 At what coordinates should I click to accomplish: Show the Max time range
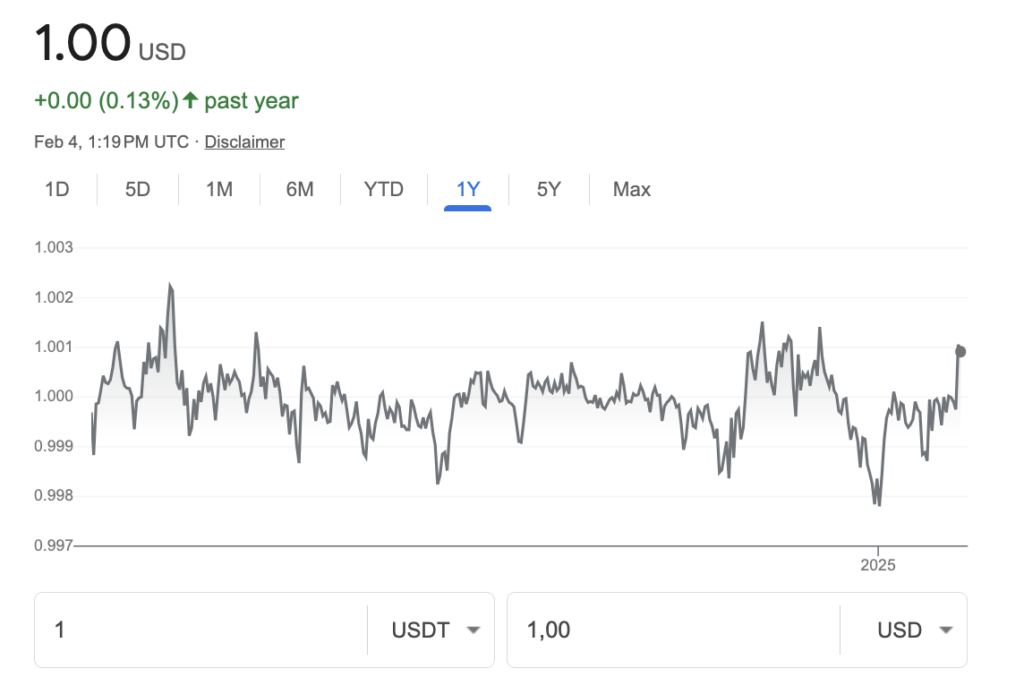(632, 189)
